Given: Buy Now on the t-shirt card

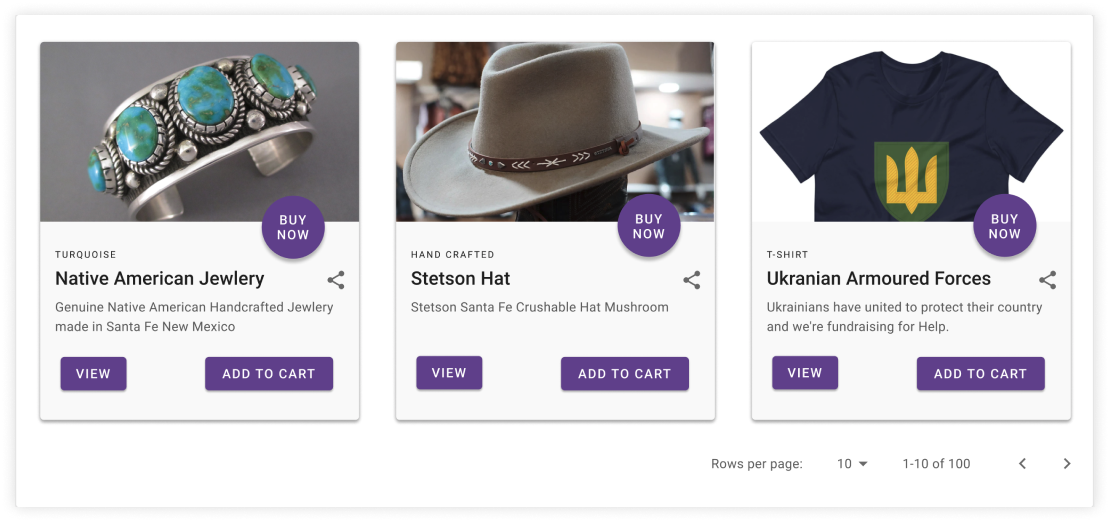Looking at the screenshot, I should pyautogui.click(x=1005, y=227).
